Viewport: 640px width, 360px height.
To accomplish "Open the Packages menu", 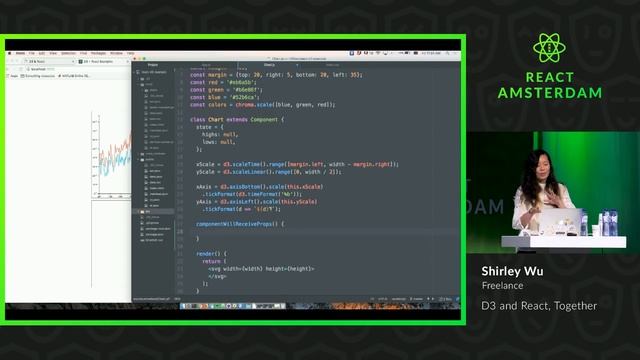I will pyautogui.click(x=98, y=53).
